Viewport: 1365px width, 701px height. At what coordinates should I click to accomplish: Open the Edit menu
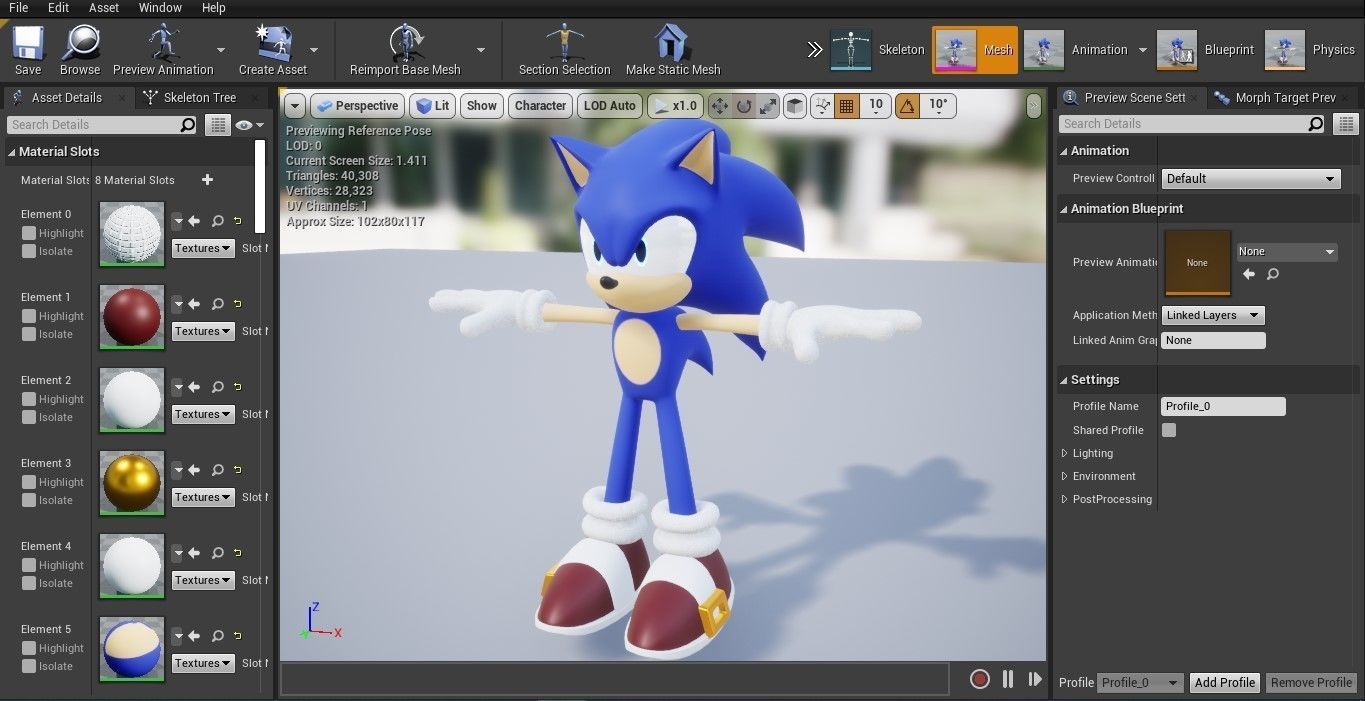pos(59,8)
